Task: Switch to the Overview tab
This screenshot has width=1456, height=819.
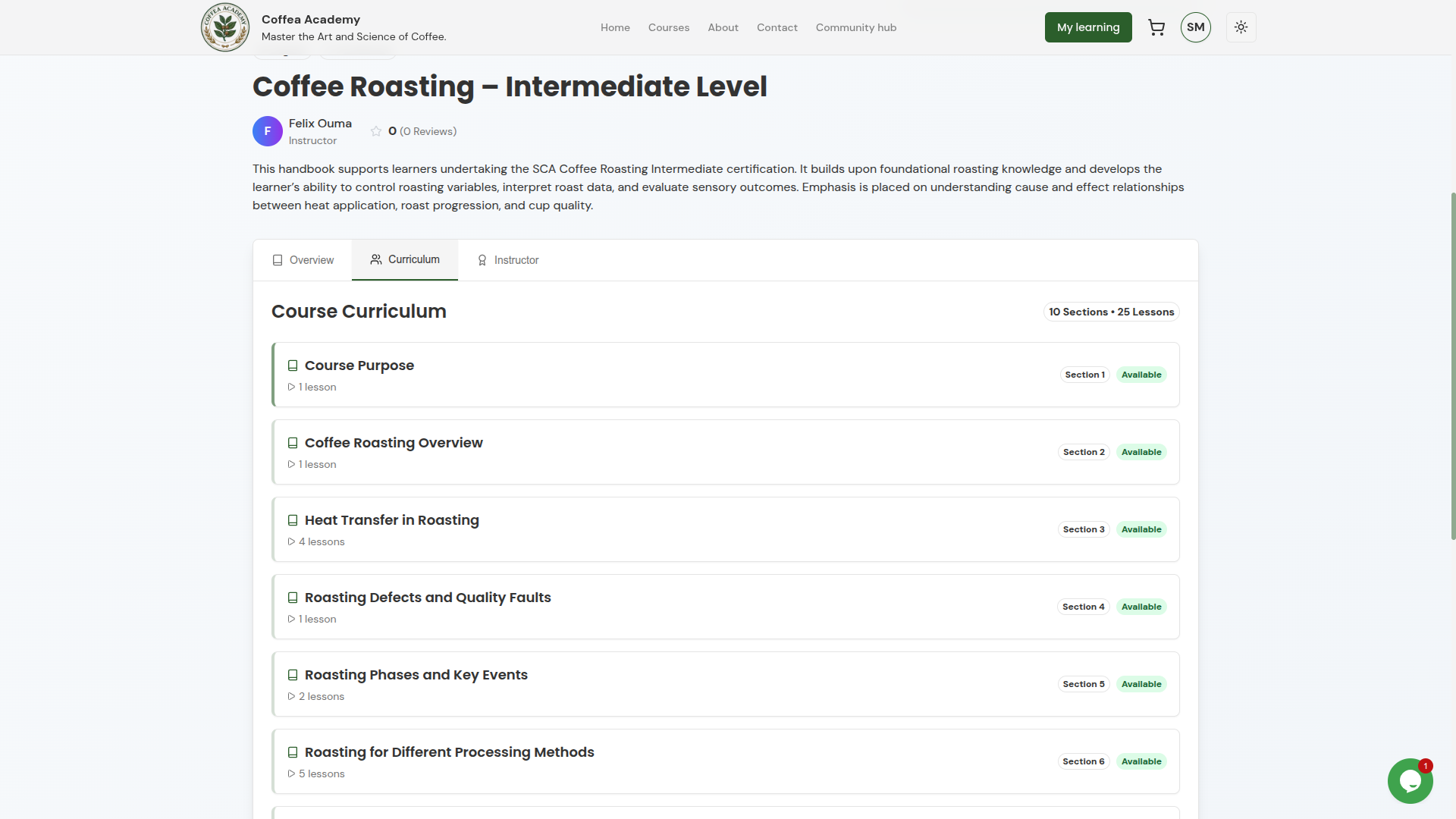Action: [303, 260]
